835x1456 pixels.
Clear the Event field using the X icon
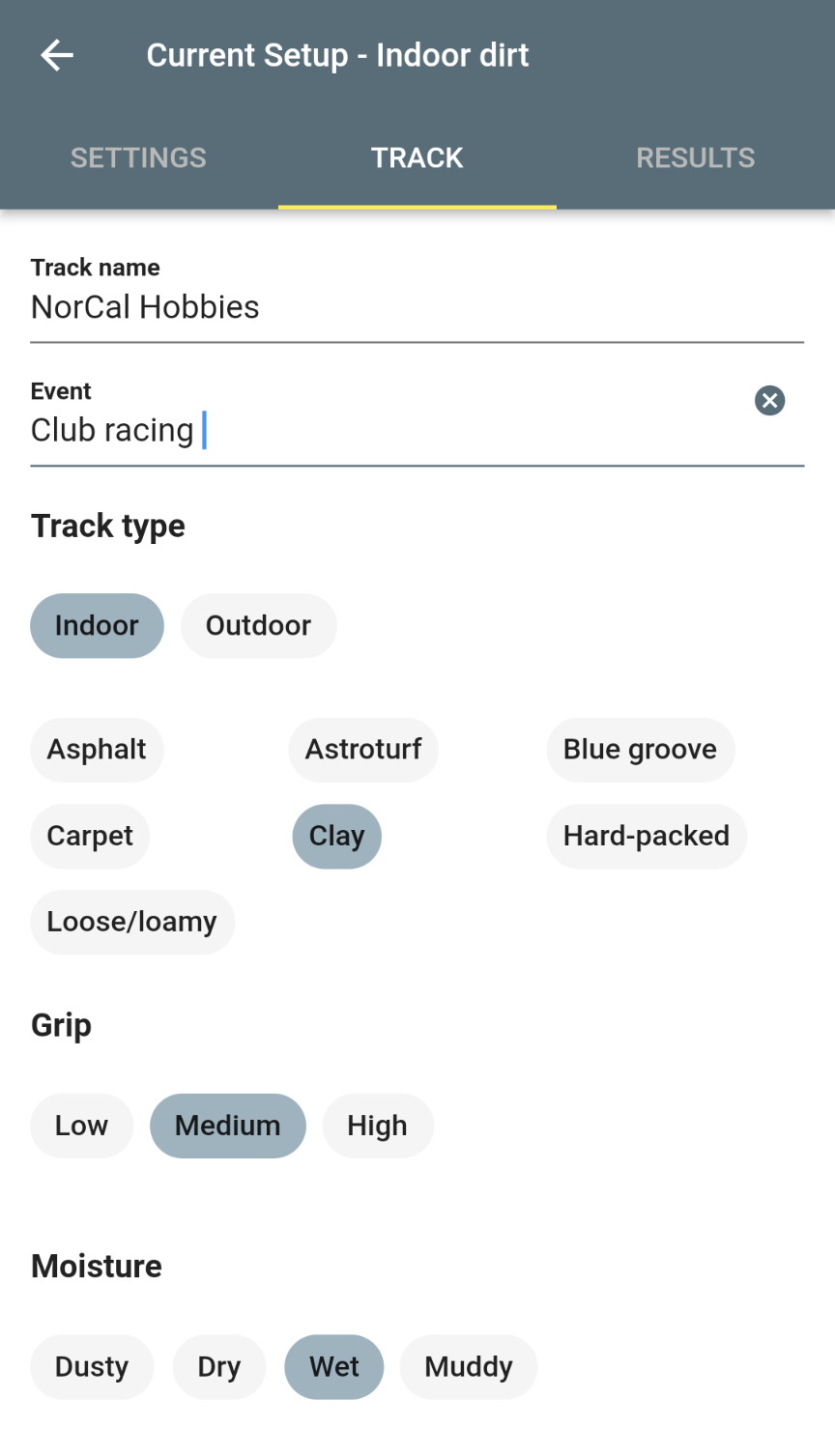[769, 401]
